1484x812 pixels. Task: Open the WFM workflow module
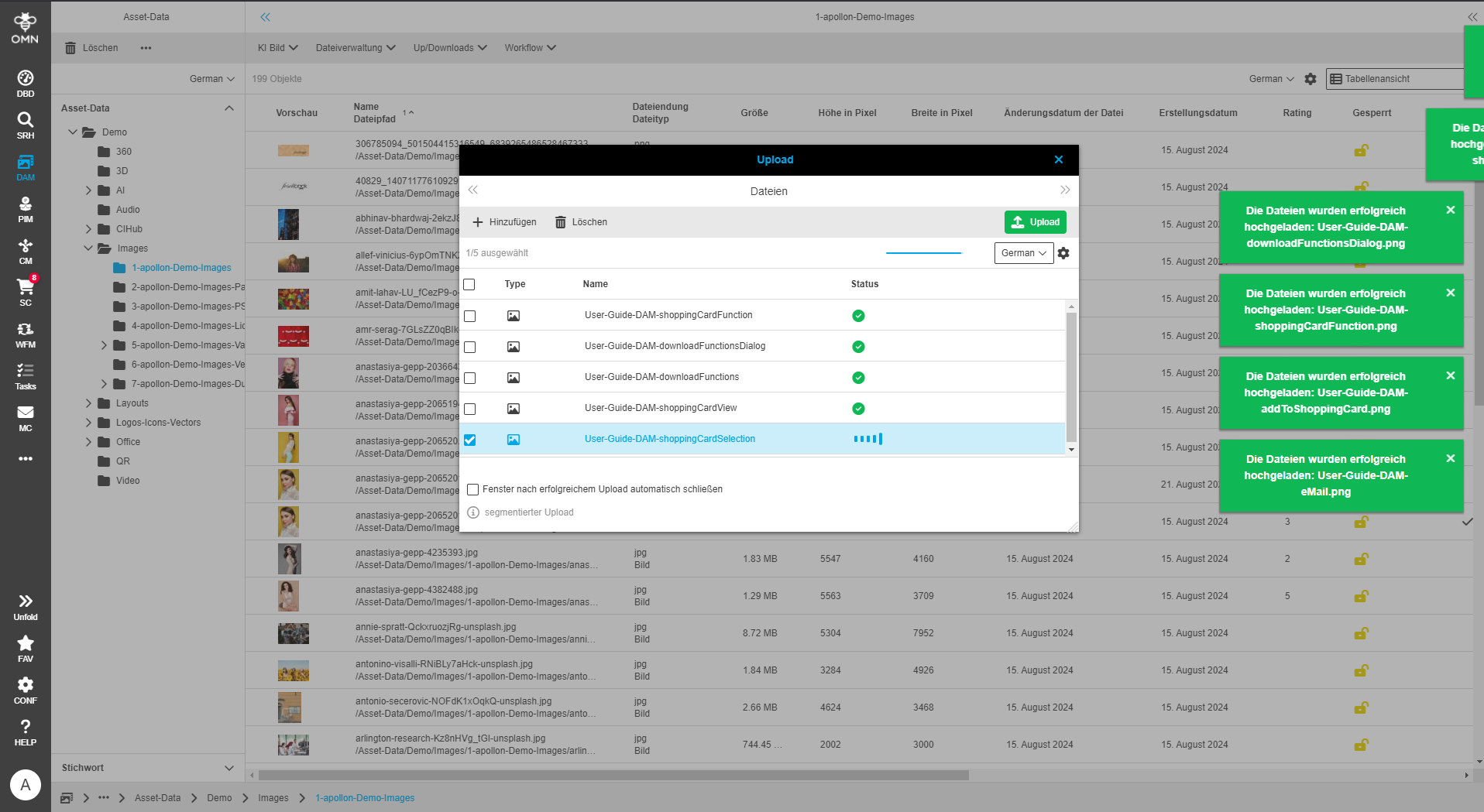point(26,334)
